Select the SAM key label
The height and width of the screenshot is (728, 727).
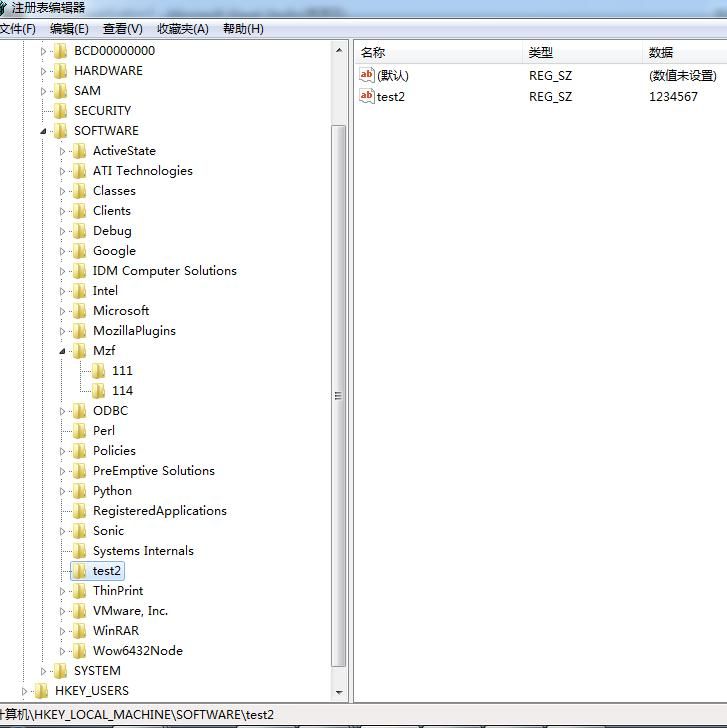click(x=87, y=91)
